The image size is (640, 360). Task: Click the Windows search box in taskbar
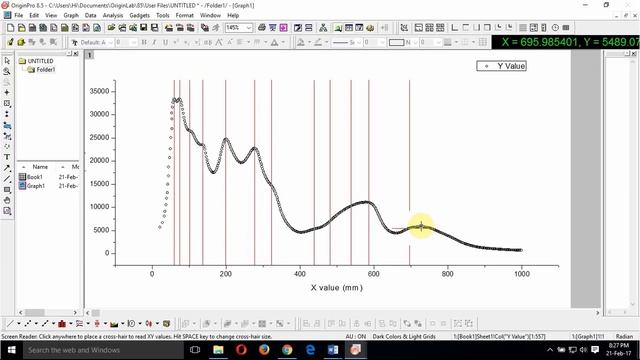103,350
